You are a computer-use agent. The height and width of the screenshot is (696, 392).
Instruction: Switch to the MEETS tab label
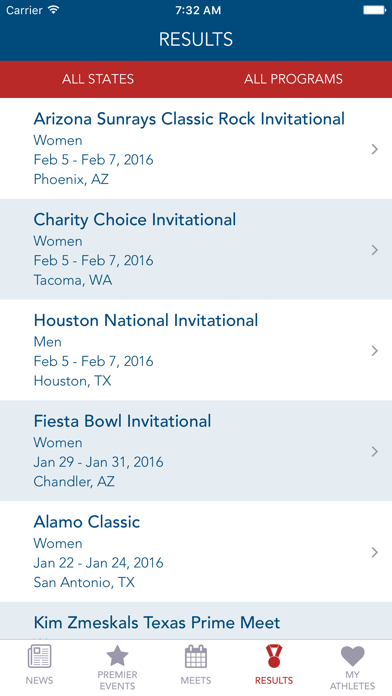click(x=196, y=680)
